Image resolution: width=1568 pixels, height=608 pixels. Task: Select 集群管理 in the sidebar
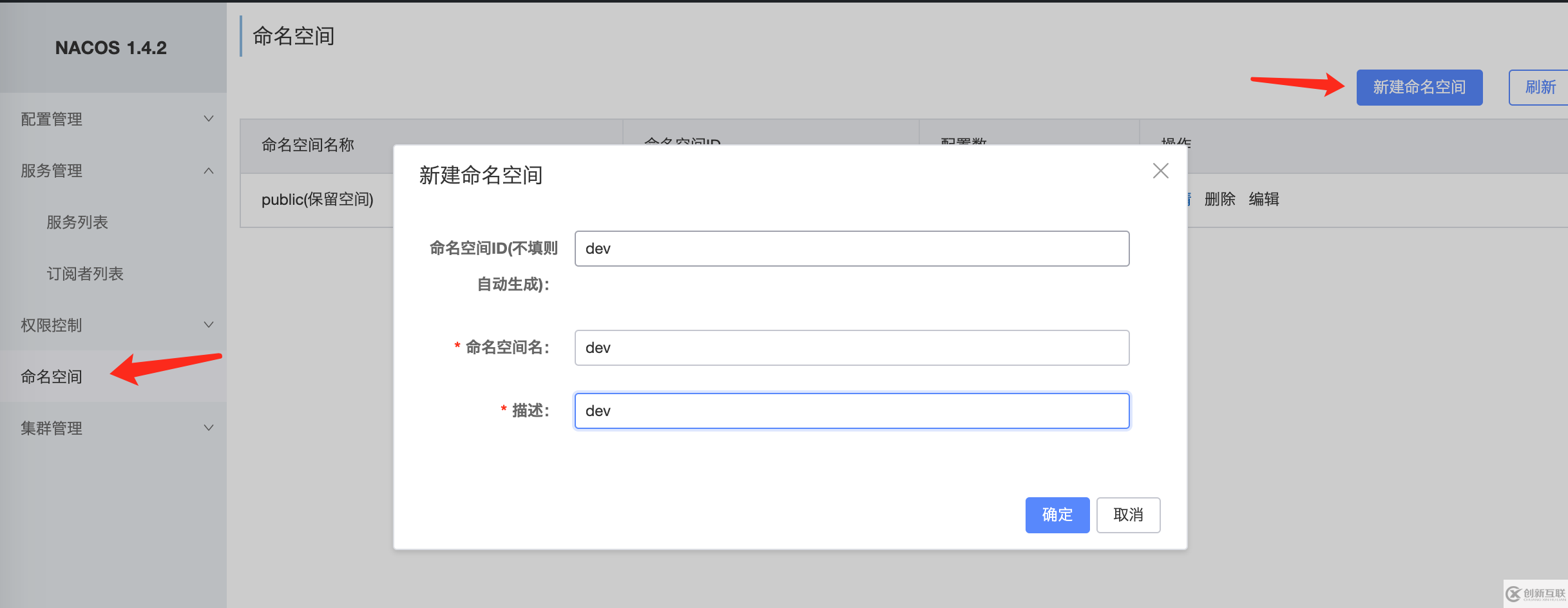(51, 427)
